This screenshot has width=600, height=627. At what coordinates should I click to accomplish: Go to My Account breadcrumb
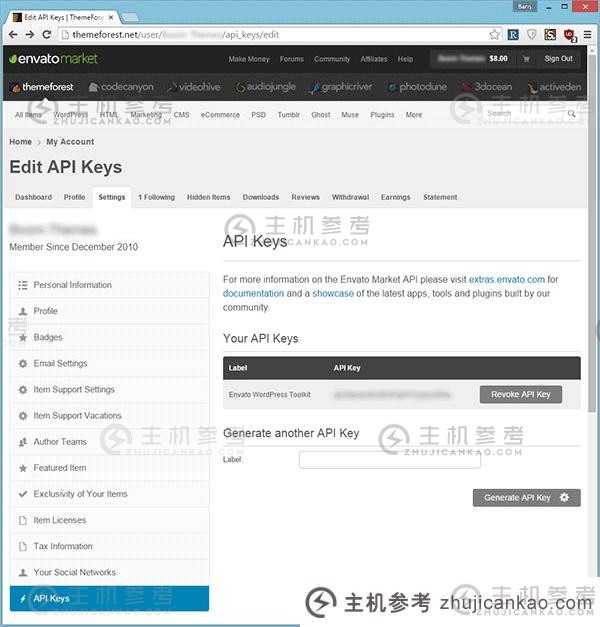tap(70, 142)
